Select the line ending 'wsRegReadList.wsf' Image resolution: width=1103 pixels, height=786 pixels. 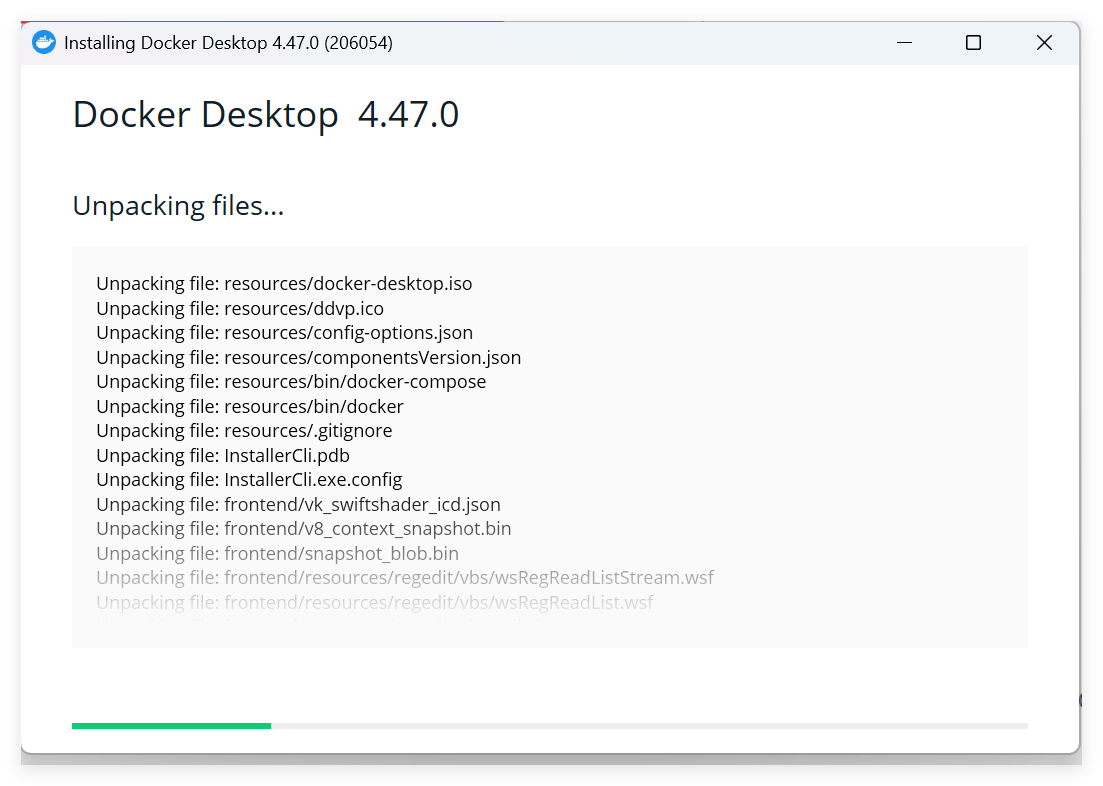[x=375, y=602]
